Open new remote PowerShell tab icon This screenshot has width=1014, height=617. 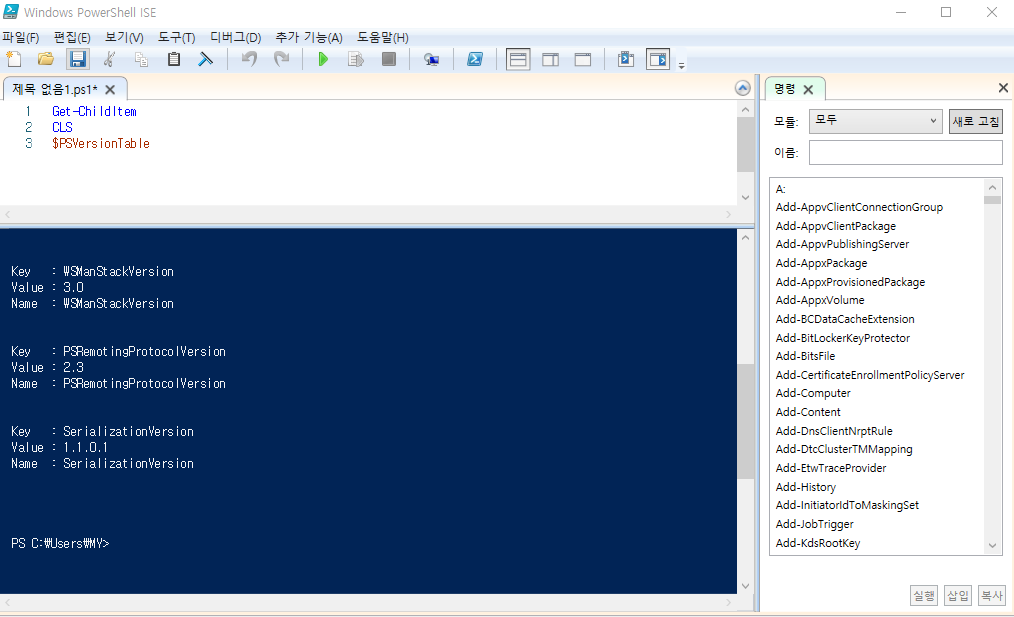tap(431, 60)
